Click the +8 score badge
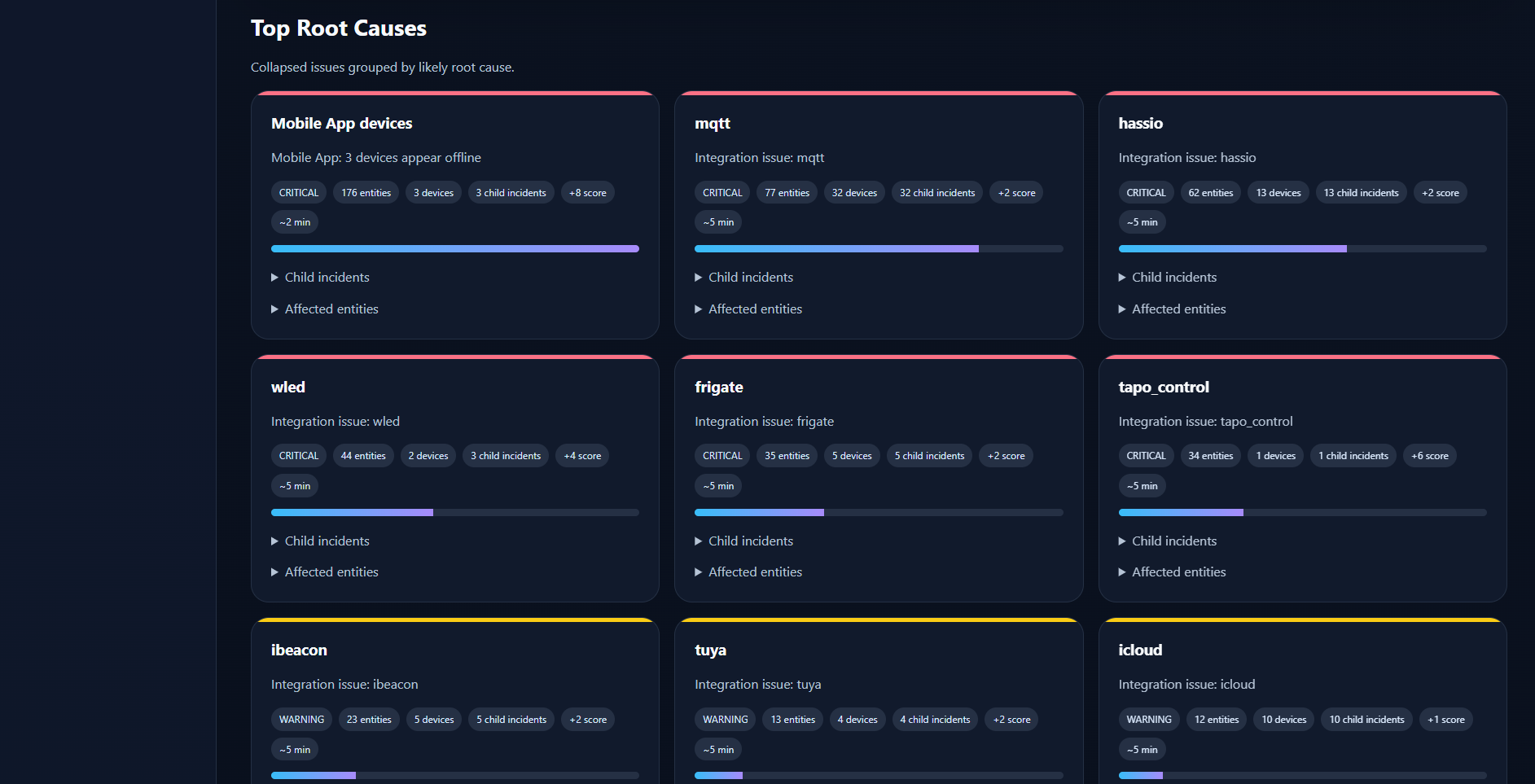1535x784 pixels. (588, 193)
